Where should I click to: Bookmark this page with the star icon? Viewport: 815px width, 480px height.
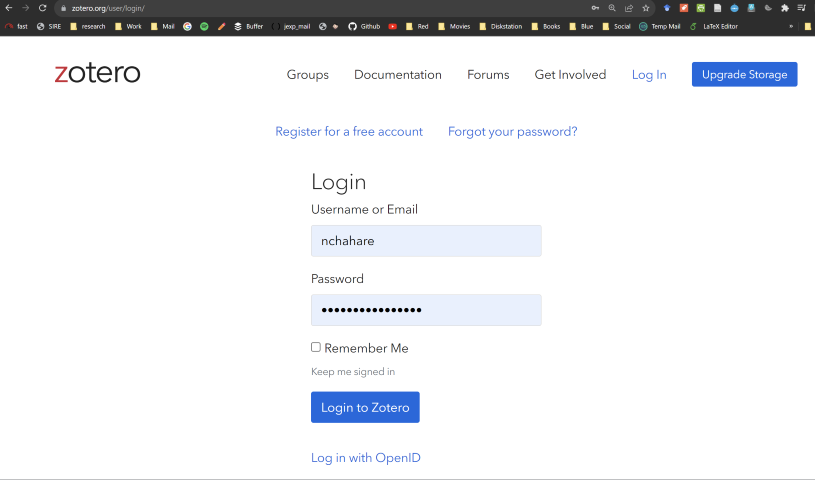(x=646, y=8)
